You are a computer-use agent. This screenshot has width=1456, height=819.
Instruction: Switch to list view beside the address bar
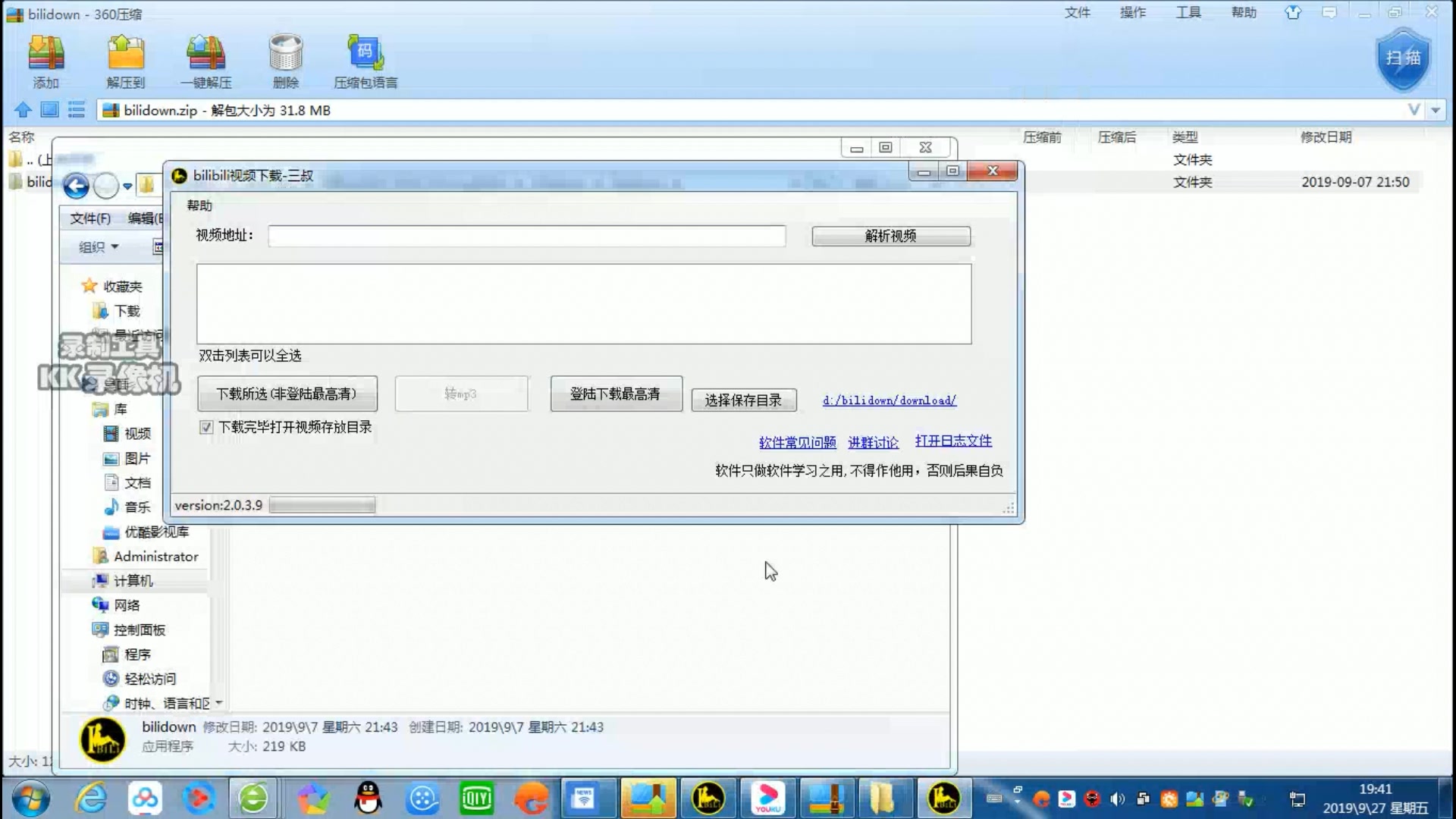point(76,110)
